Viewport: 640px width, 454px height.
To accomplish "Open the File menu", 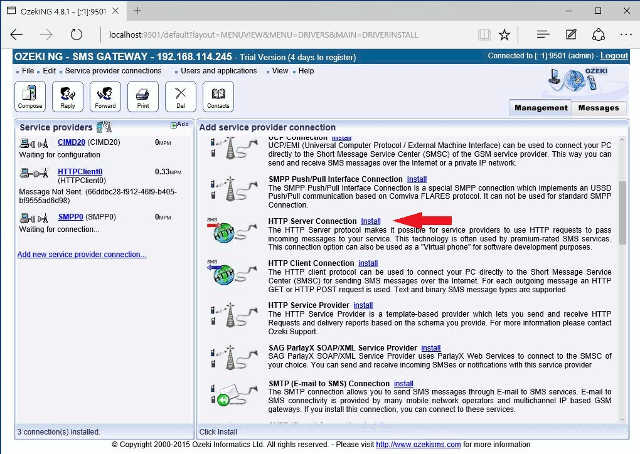I will click(x=28, y=71).
